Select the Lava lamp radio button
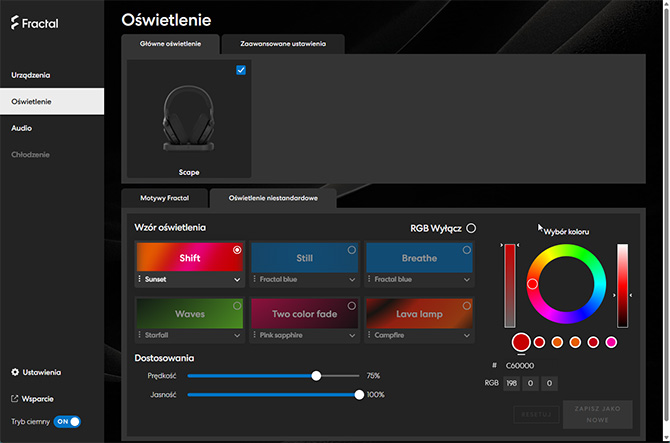Image resolution: width=670 pixels, height=443 pixels. click(x=467, y=306)
